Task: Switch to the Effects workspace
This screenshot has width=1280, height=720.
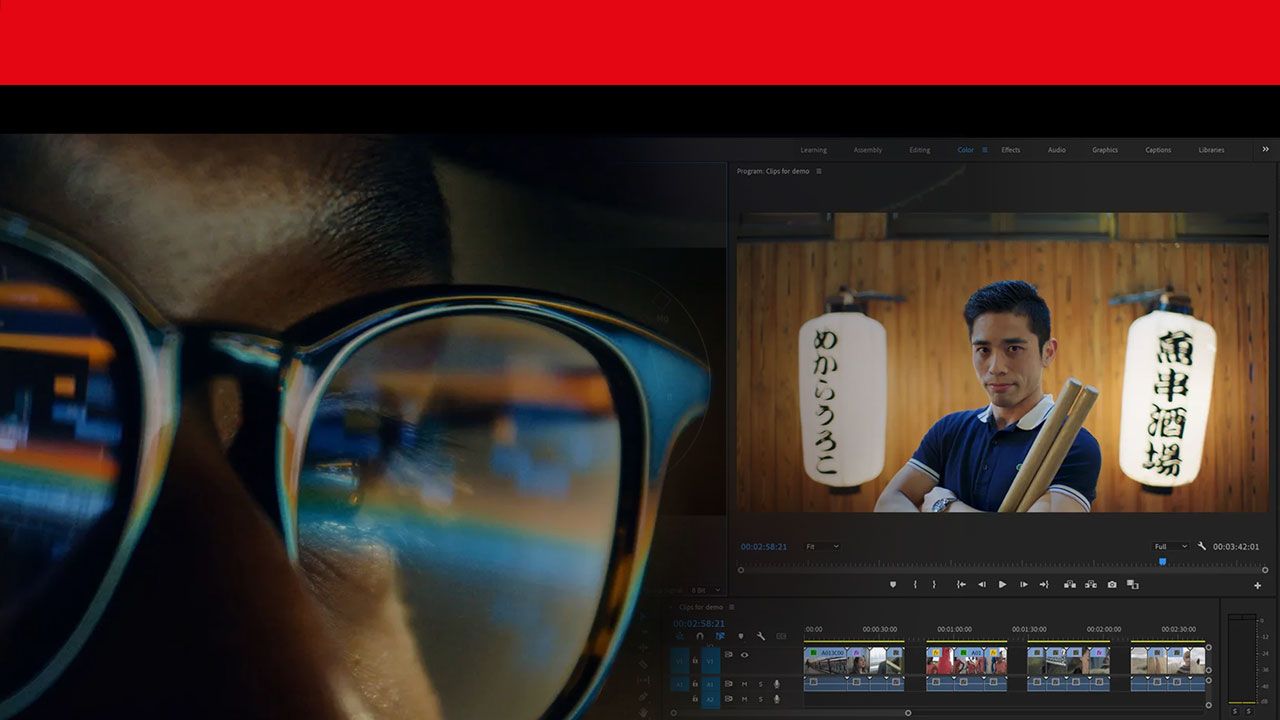Action: pos(1010,150)
